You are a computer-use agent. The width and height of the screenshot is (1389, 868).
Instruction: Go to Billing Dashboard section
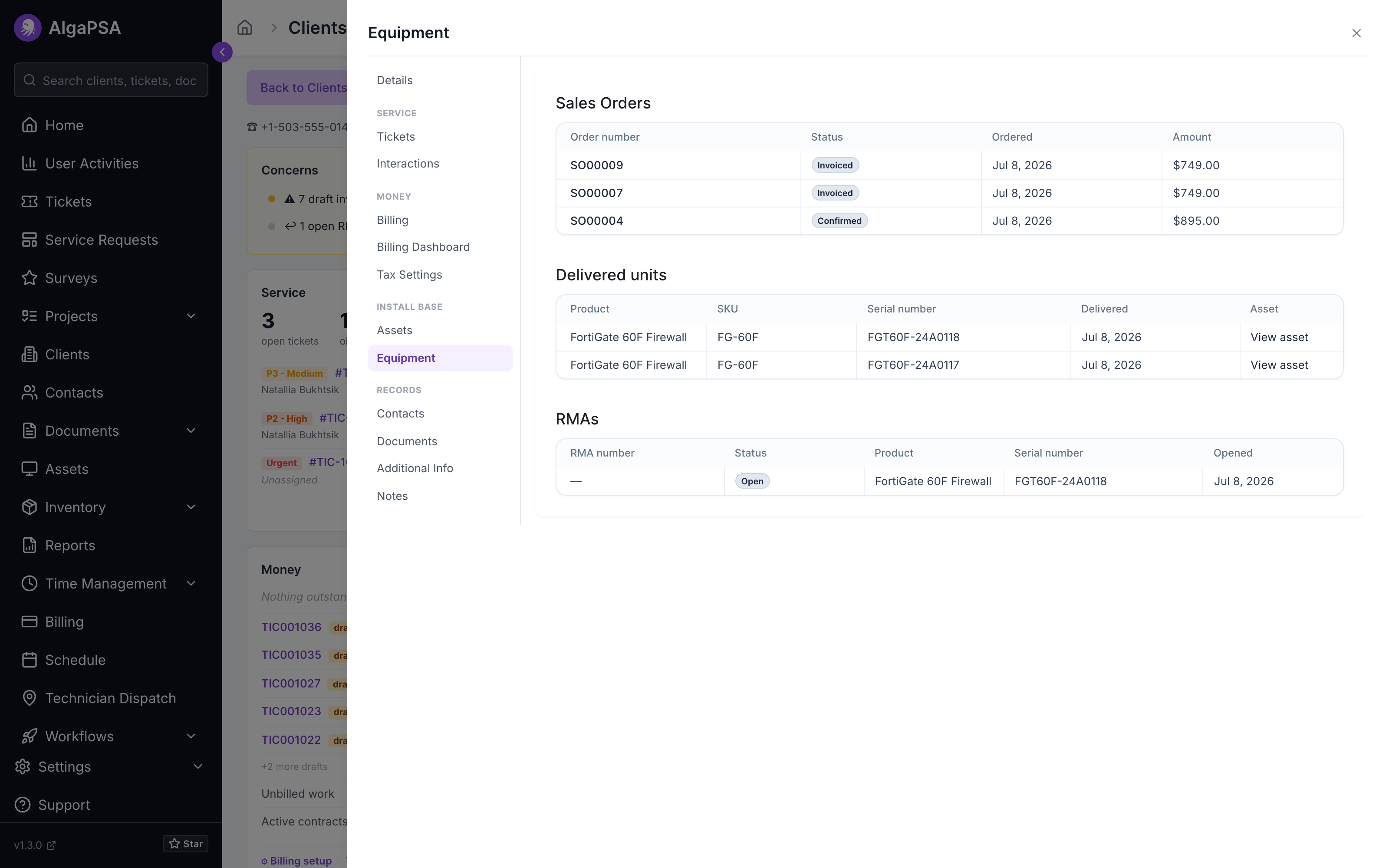click(440, 247)
